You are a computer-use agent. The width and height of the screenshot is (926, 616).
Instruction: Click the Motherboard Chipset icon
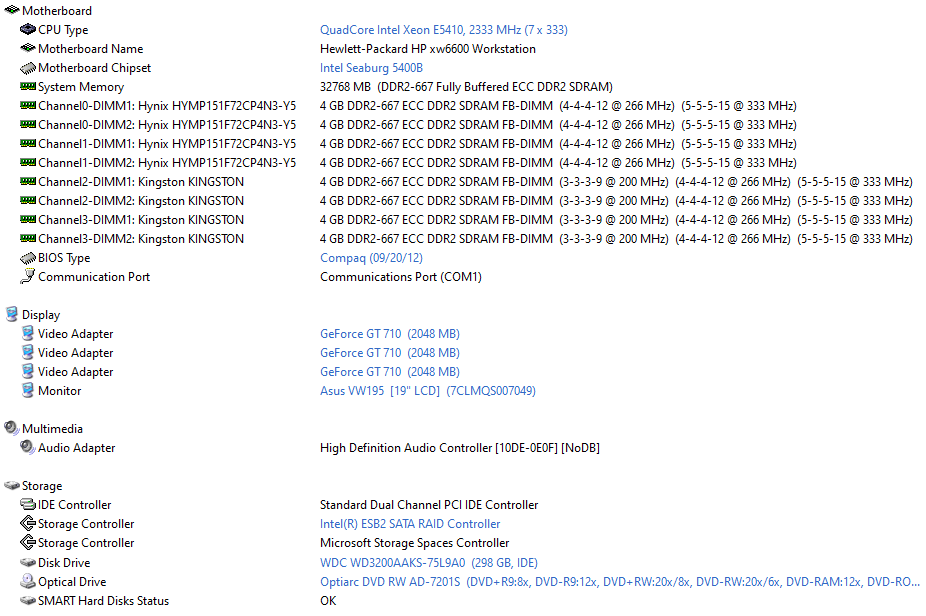(28, 68)
